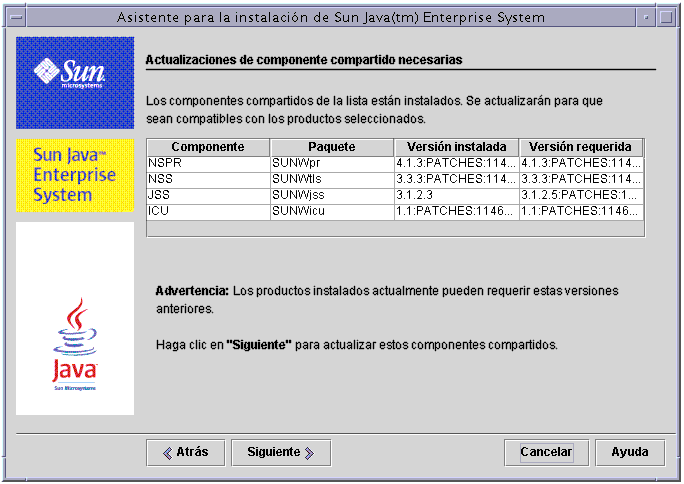Click the Versión instalada column header
This screenshot has width=684, height=484.
[x=457, y=147]
